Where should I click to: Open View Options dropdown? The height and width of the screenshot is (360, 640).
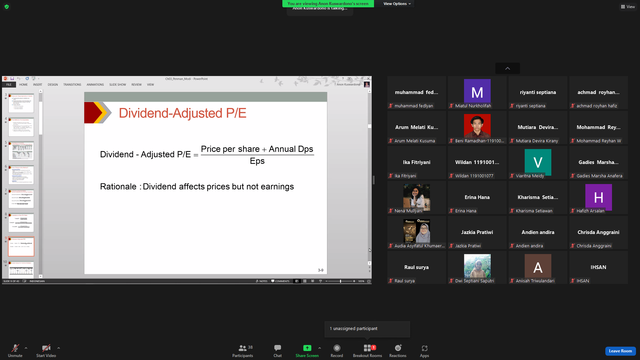[396, 4]
